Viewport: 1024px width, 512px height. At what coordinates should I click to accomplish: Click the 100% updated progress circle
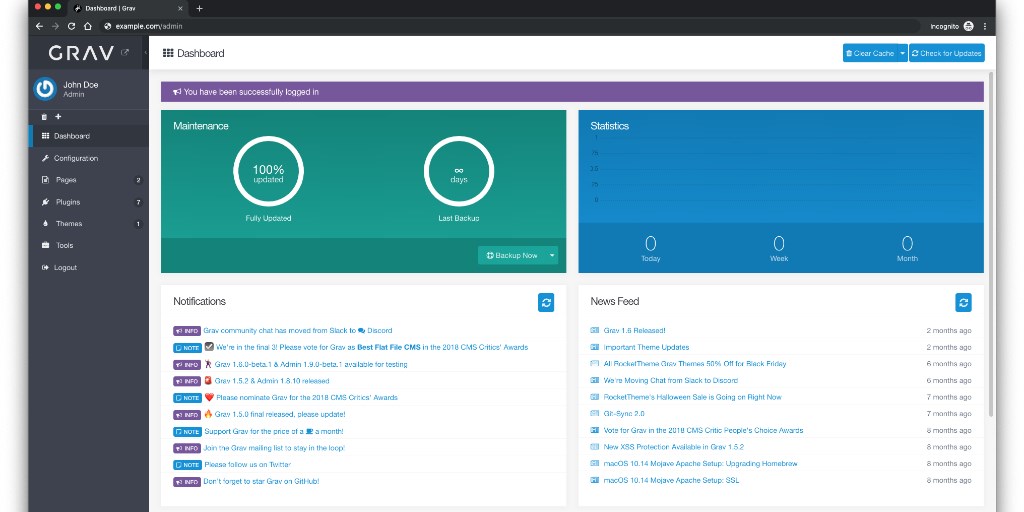(x=268, y=171)
